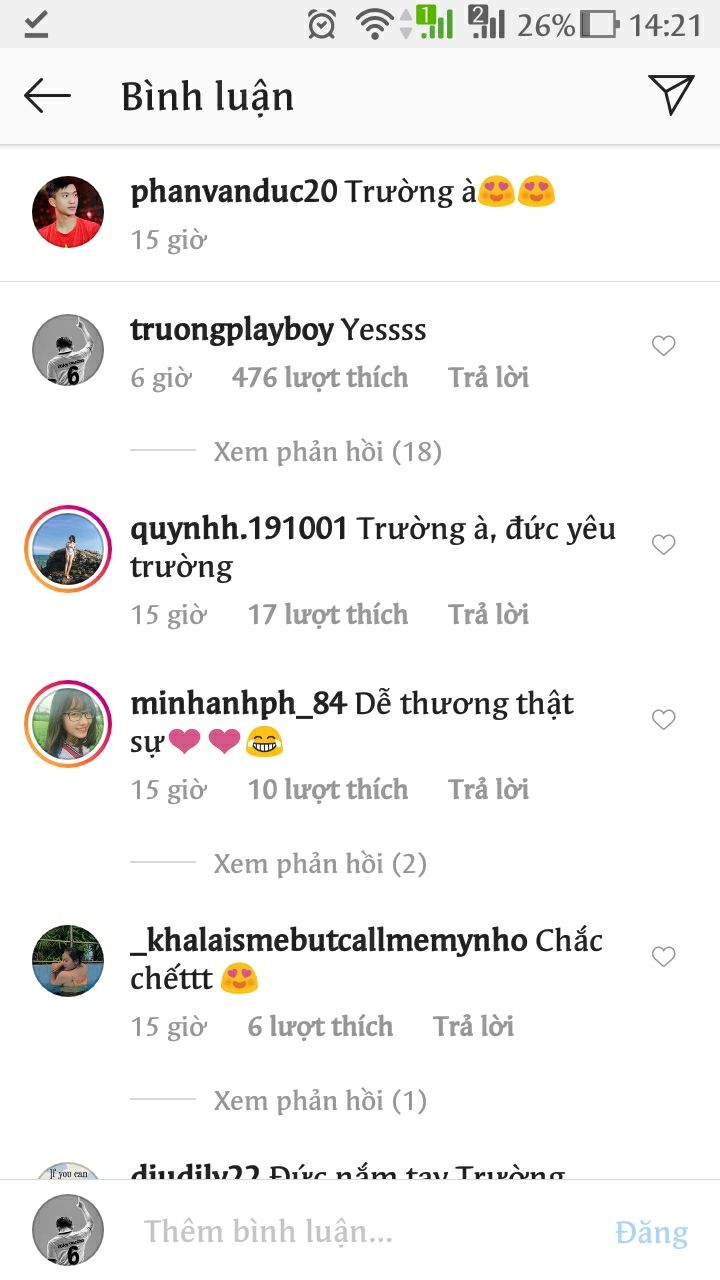Tap the back arrow beside Bình luận
The height and width of the screenshot is (1280, 720).
pos(47,96)
